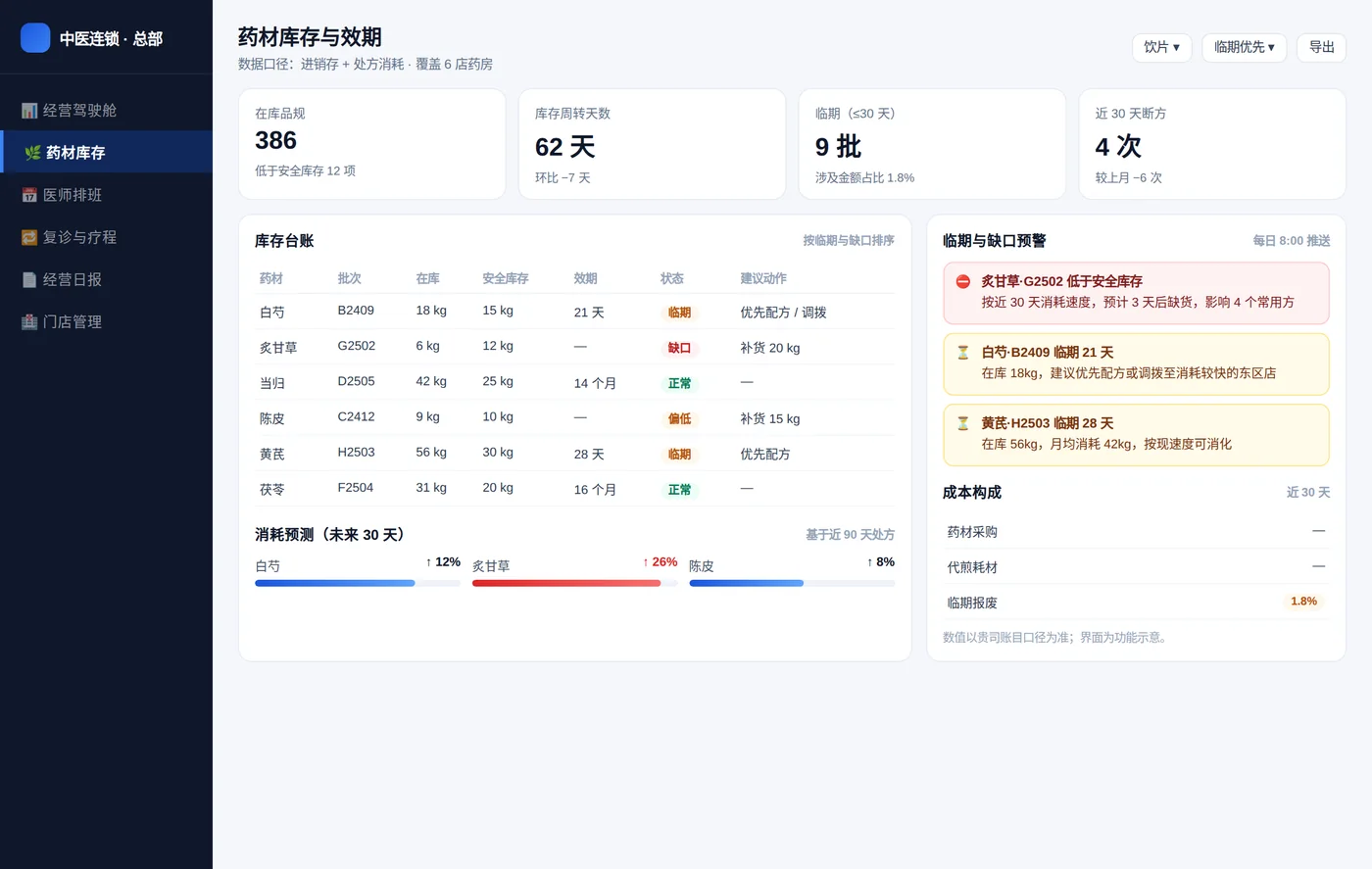1372x869 pixels.
Task: Select 医师排班 menu item
Action: pyautogui.click(x=106, y=195)
